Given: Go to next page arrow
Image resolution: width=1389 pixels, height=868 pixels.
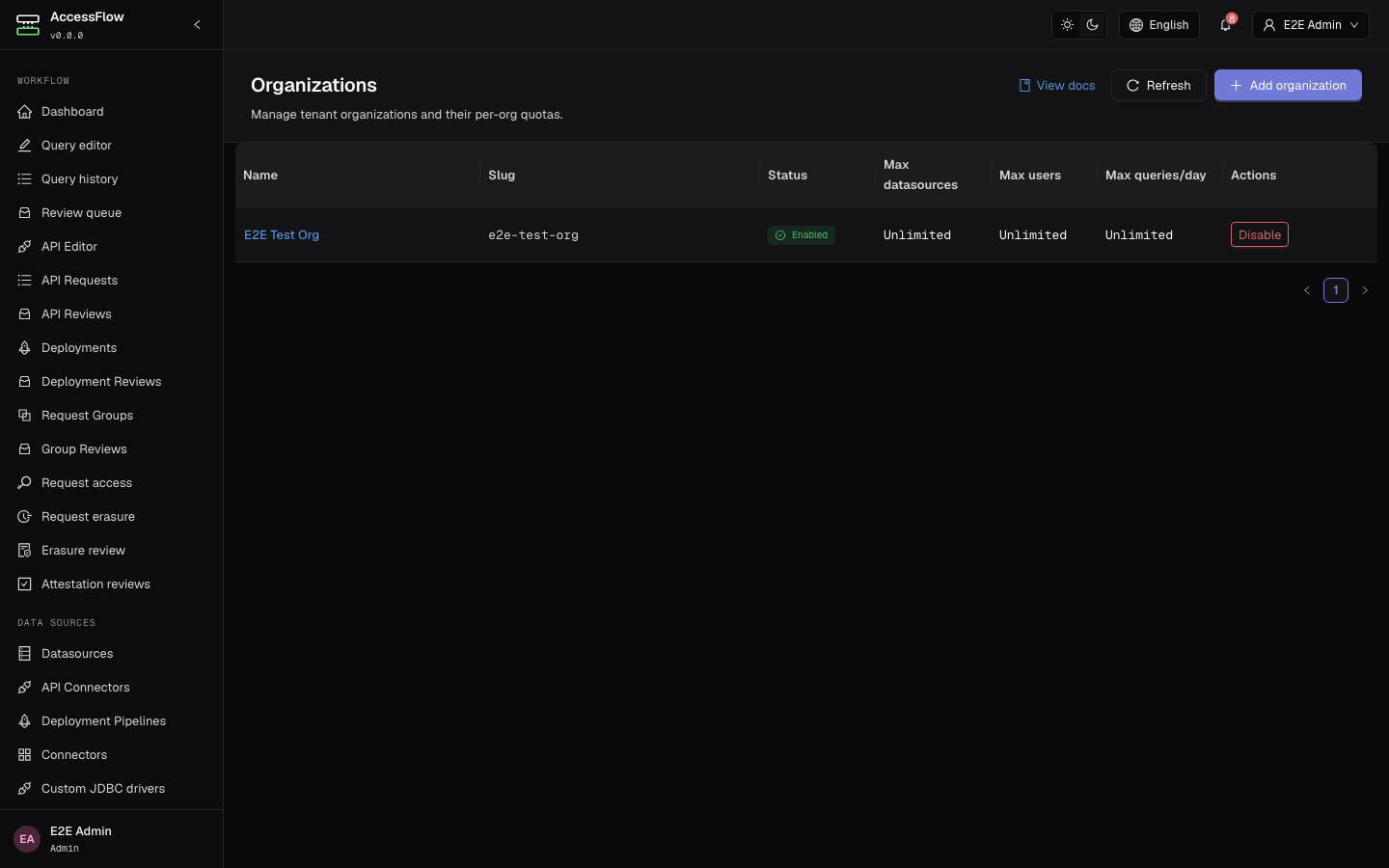Looking at the screenshot, I should 1365,290.
